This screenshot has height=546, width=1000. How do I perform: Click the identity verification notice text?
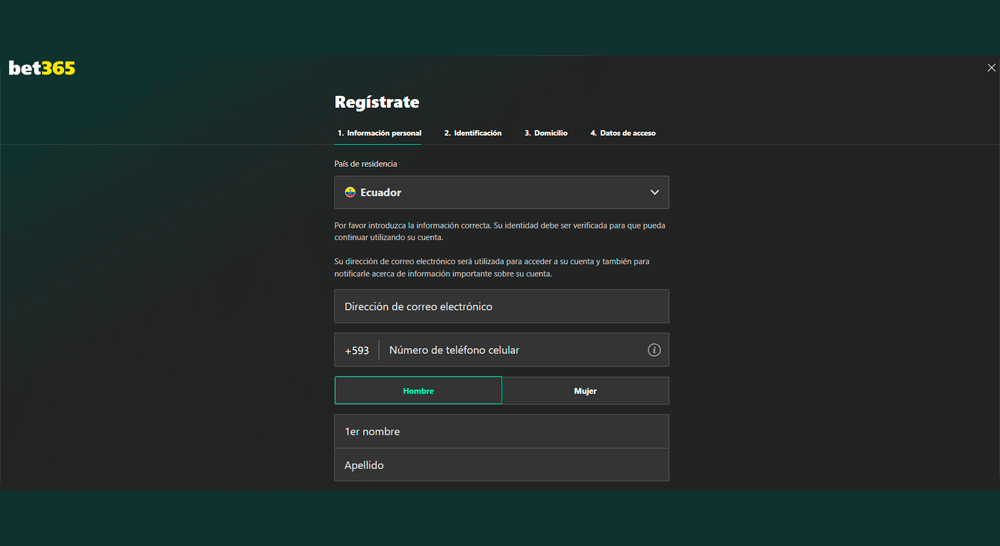point(499,231)
